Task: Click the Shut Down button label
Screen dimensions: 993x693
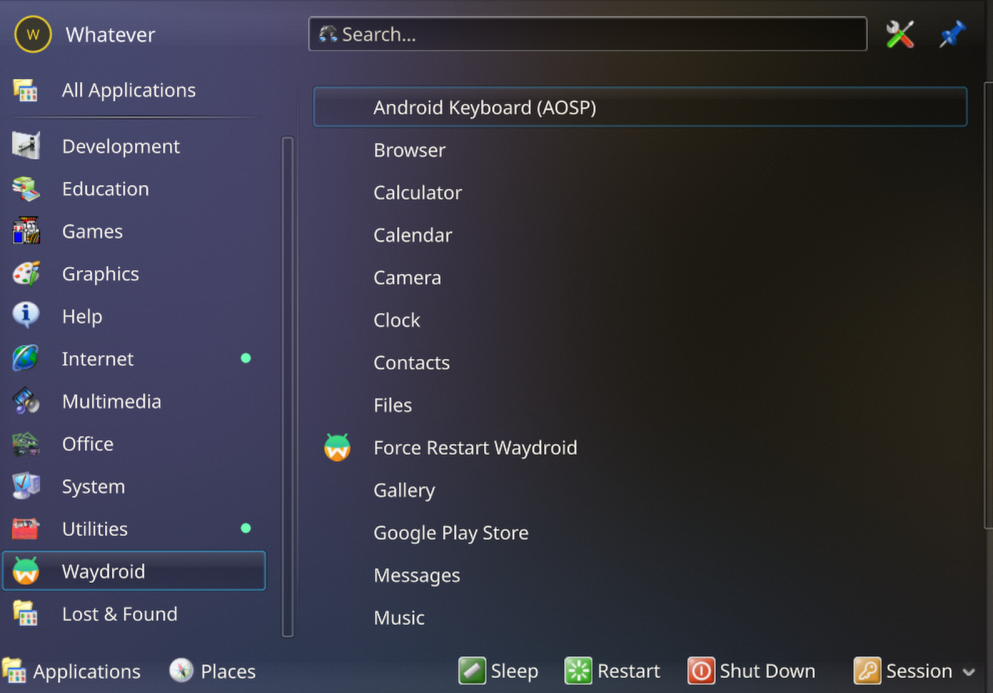Action: (x=768, y=671)
